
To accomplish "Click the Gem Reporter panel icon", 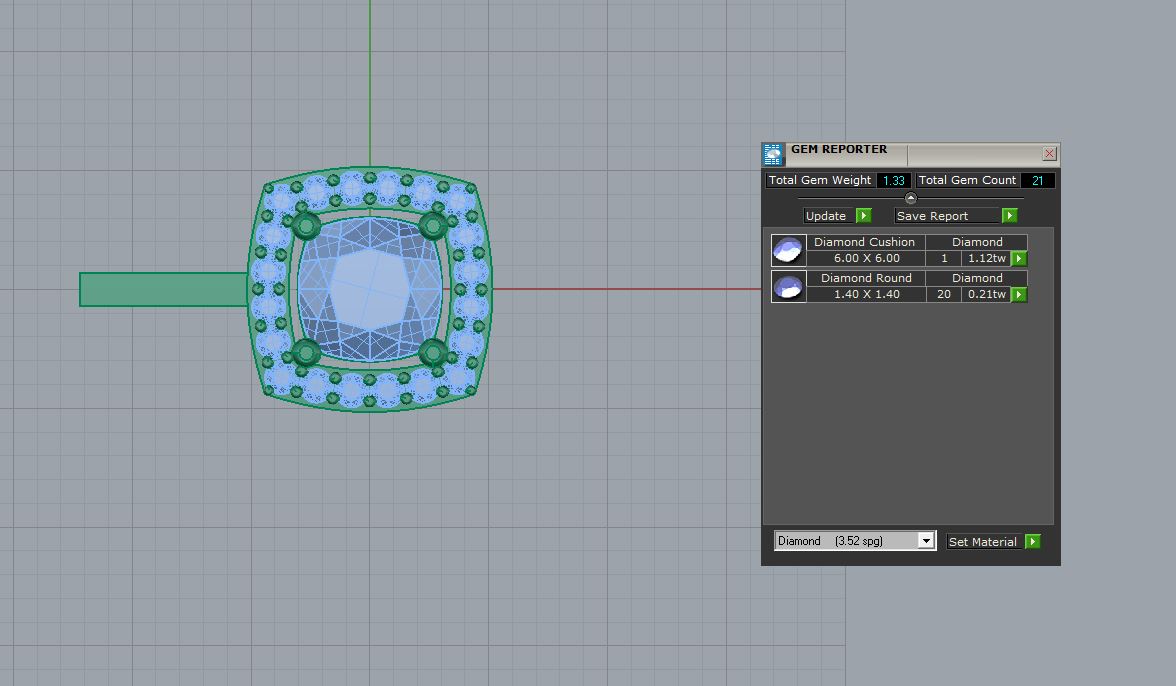I will click(x=773, y=154).
